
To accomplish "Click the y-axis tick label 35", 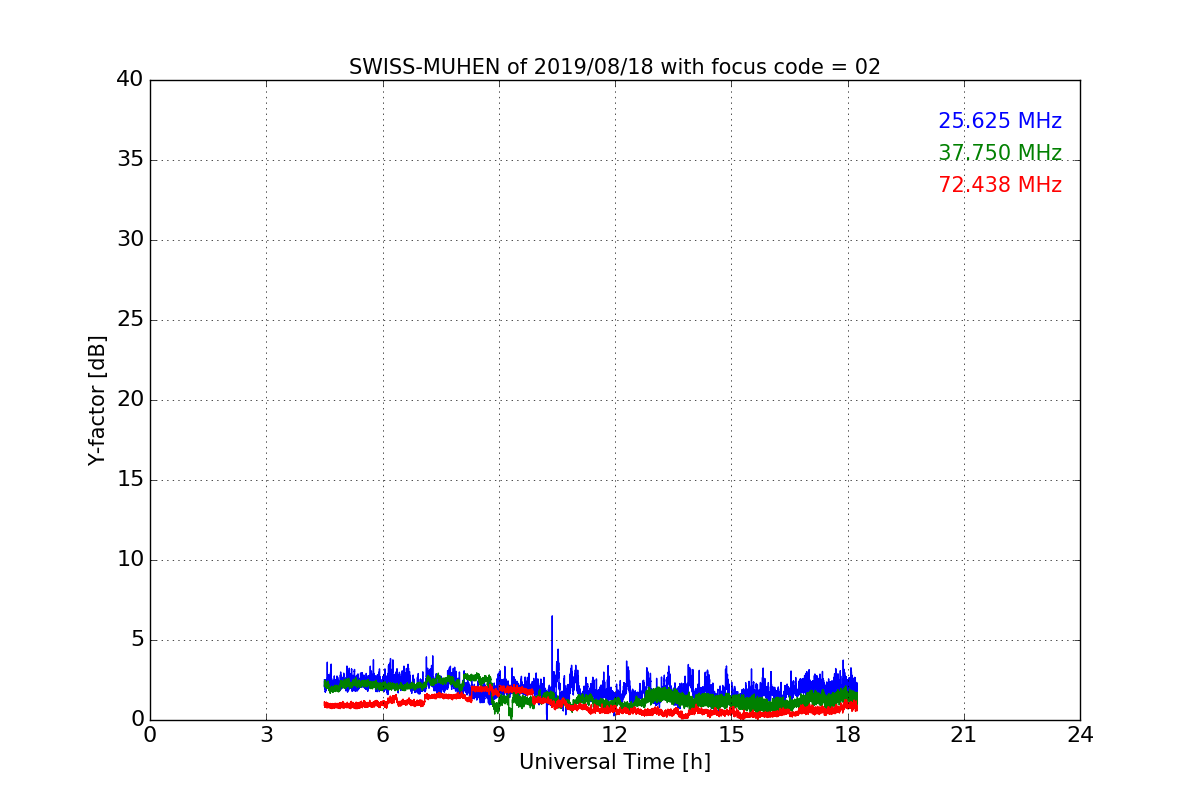I will click(x=130, y=159).
